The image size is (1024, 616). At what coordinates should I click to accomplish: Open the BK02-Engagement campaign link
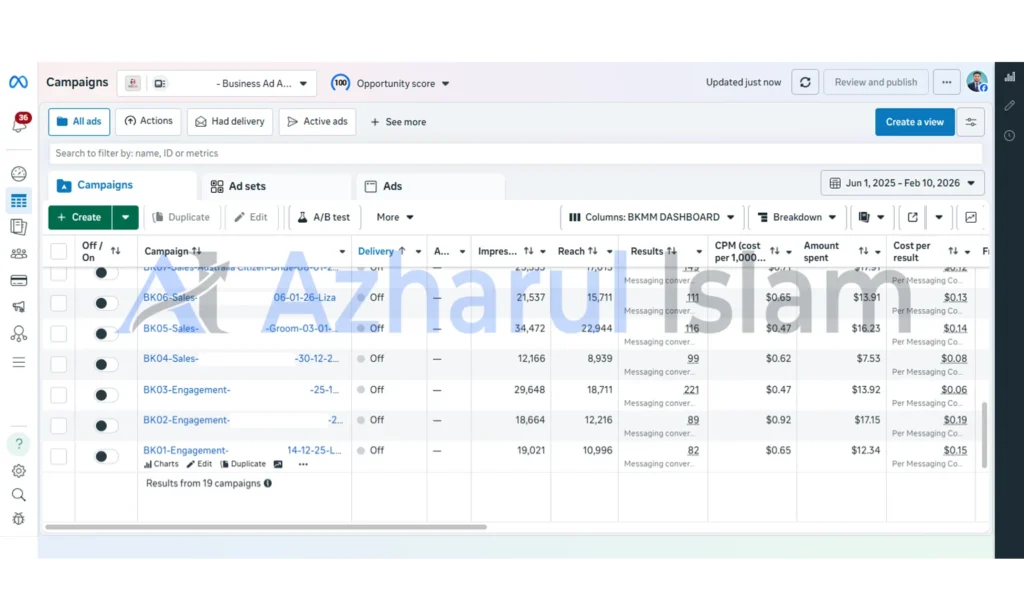pyautogui.click(x=187, y=420)
